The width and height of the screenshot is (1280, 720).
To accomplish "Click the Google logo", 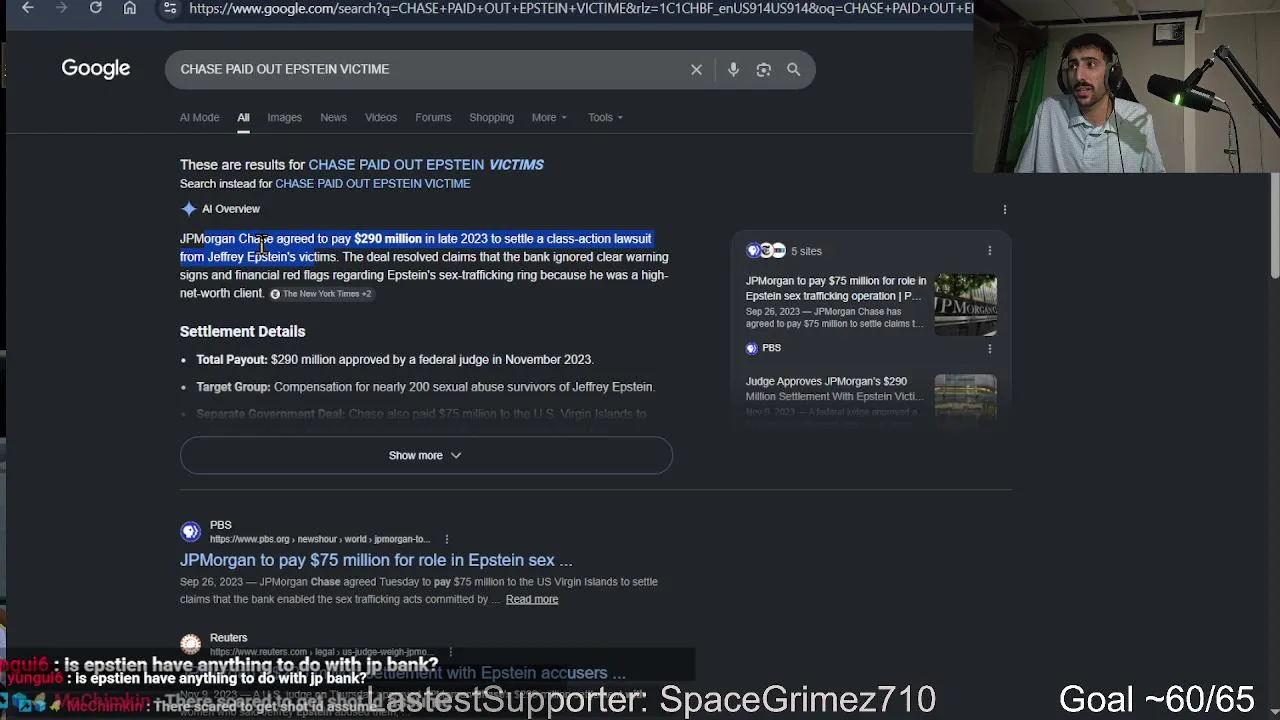I will [x=96, y=69].
